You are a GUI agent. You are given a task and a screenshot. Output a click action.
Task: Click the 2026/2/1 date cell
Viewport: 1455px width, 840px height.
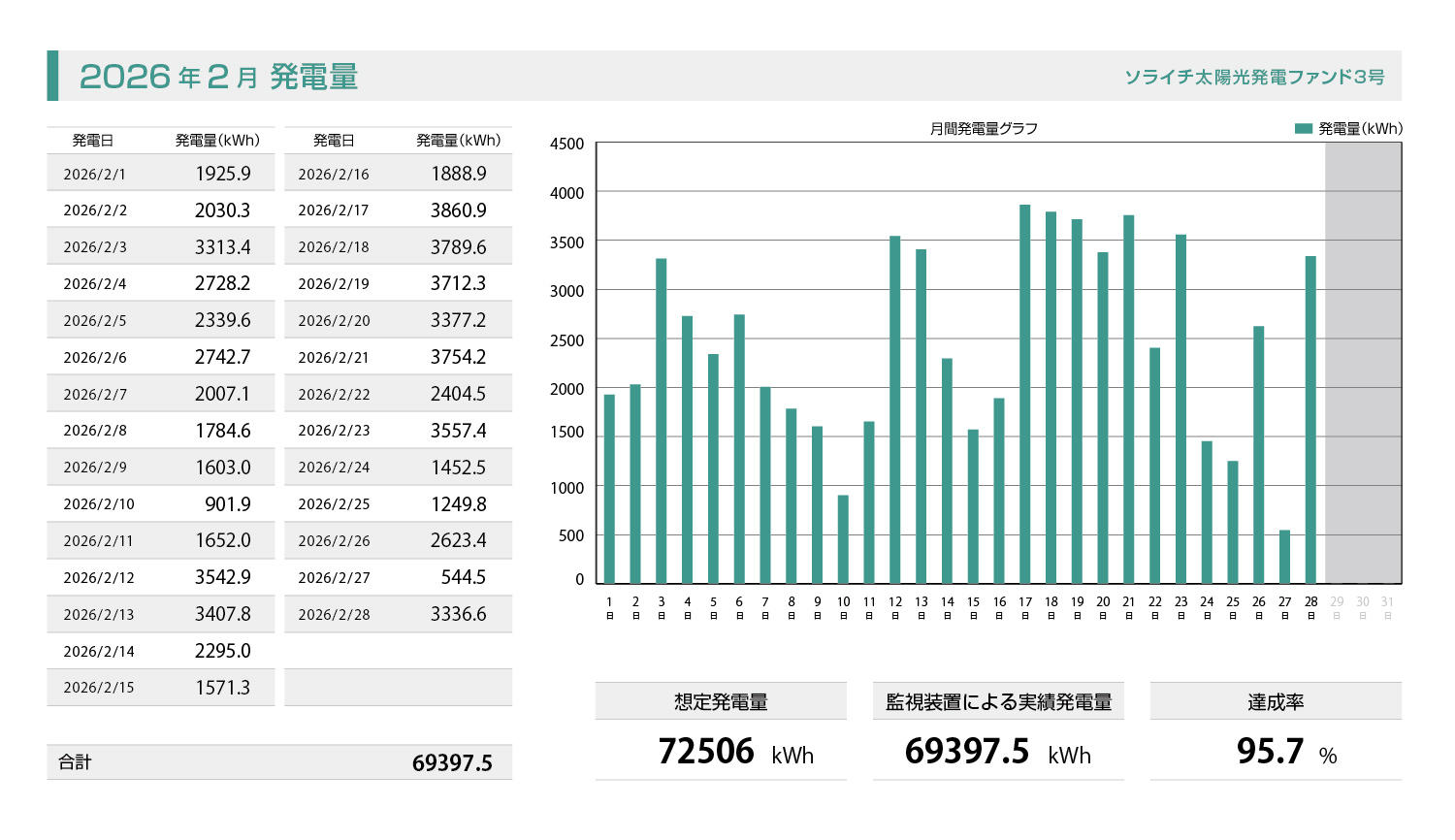click(x=95, y=175)
